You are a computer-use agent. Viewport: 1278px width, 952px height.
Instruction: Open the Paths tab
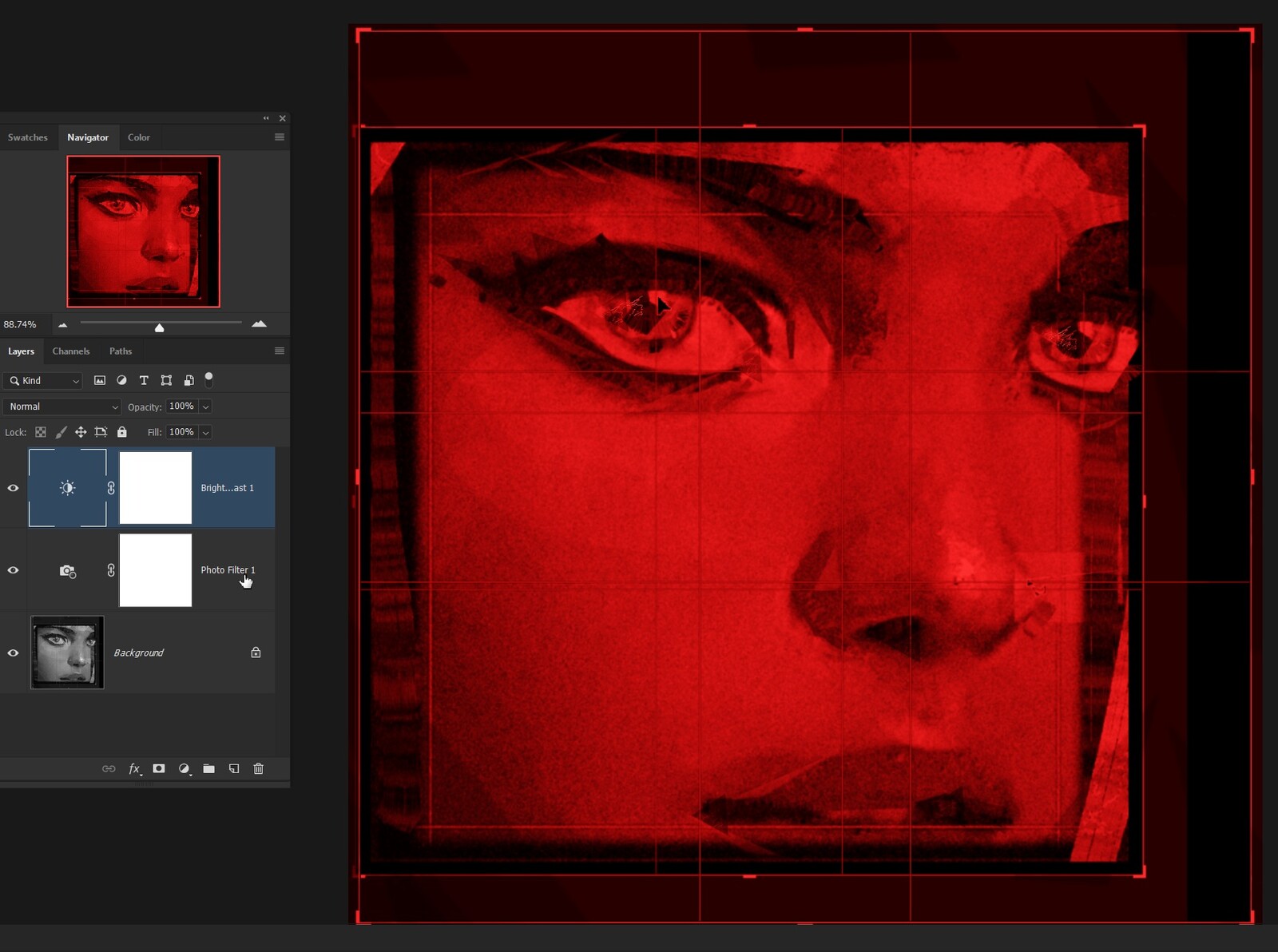point(121,351)
